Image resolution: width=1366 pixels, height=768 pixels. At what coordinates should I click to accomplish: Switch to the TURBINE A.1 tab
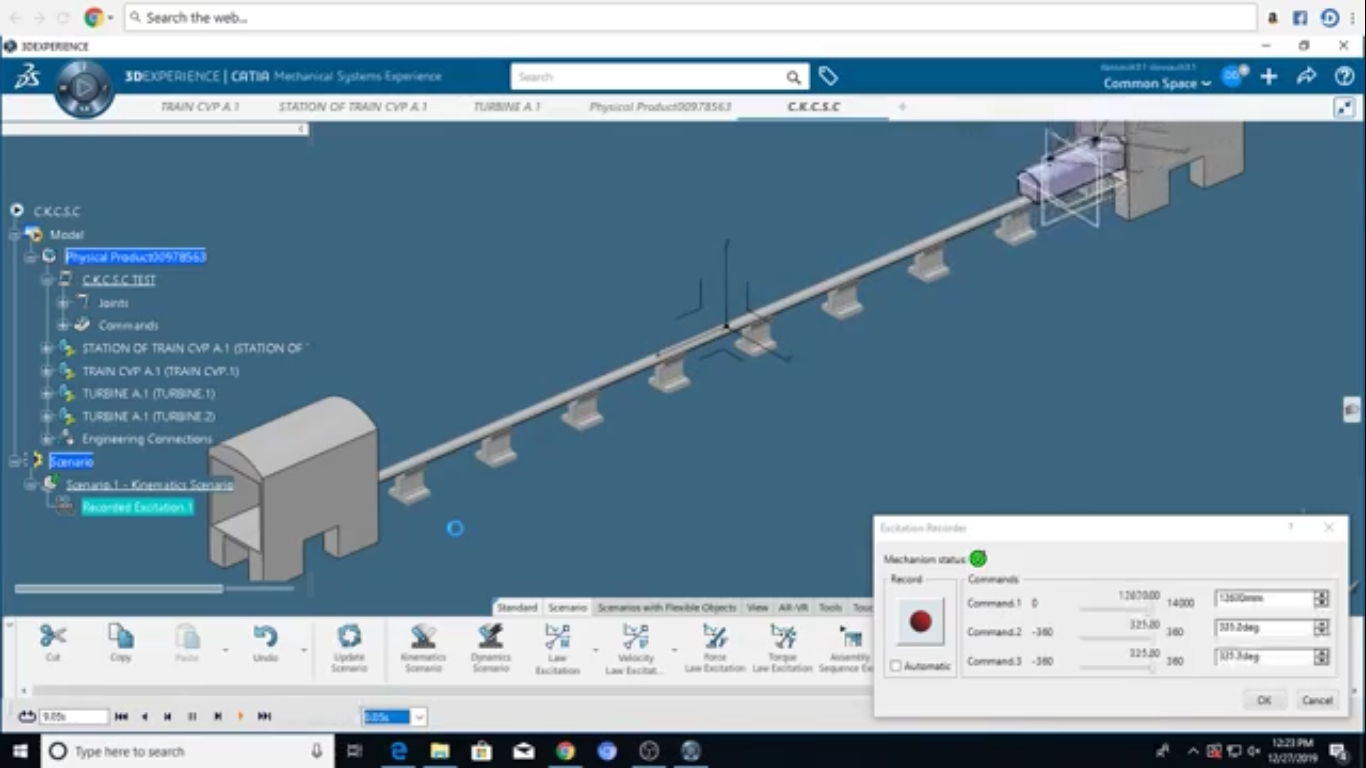click(x=507, y=106)
